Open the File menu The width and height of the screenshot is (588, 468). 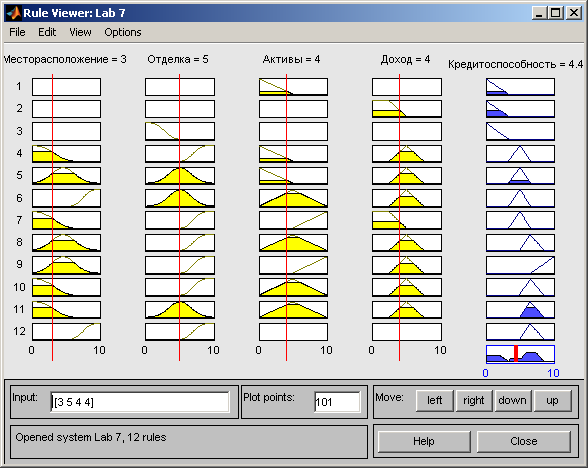(17, 32)
